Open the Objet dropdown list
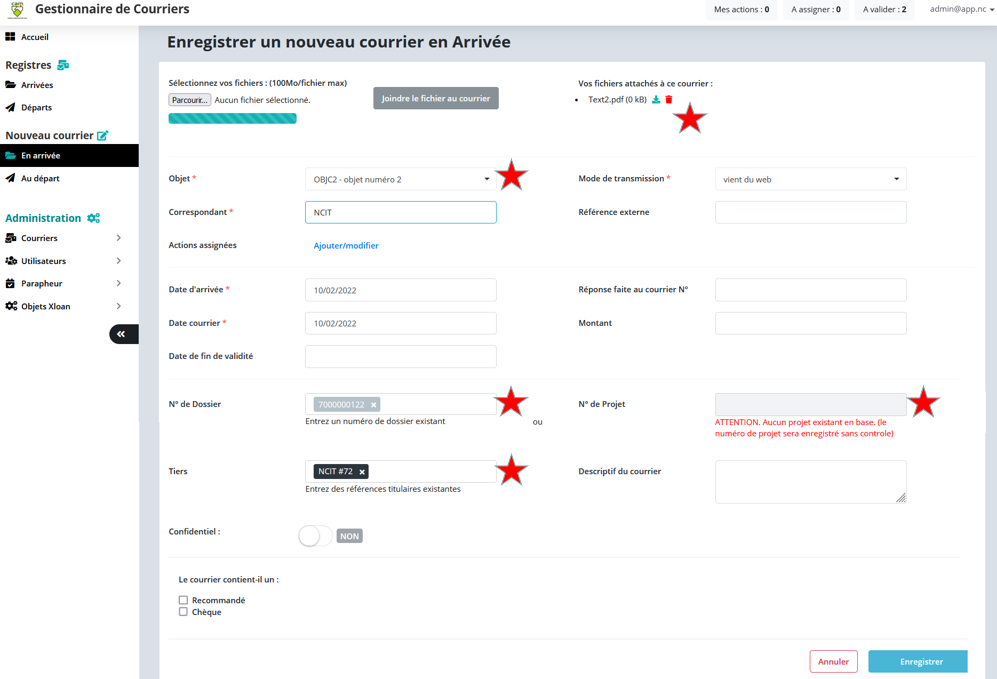Image resolution: width=997 pixels, height=679 pixels. coord(400,180)
